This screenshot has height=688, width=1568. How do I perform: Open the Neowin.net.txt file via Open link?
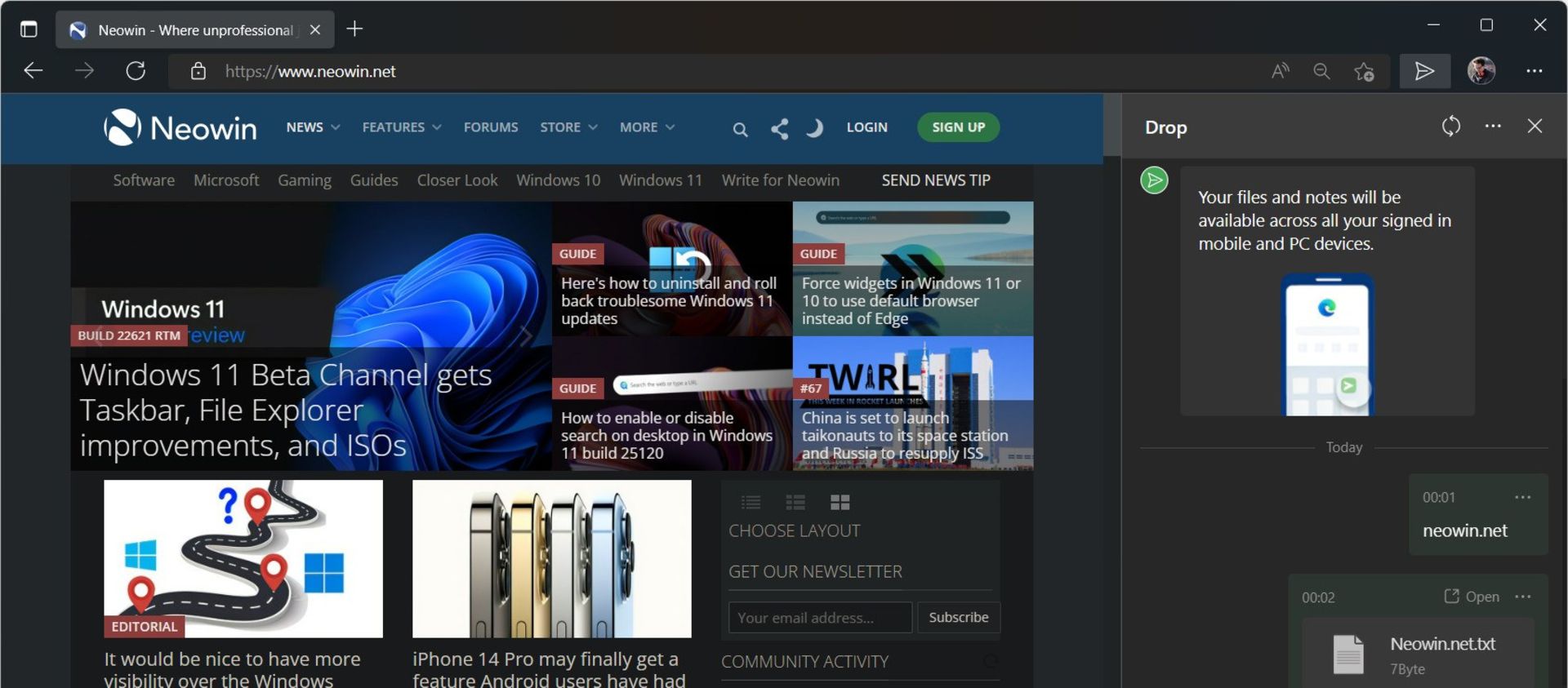click(x=1472, y=597)
